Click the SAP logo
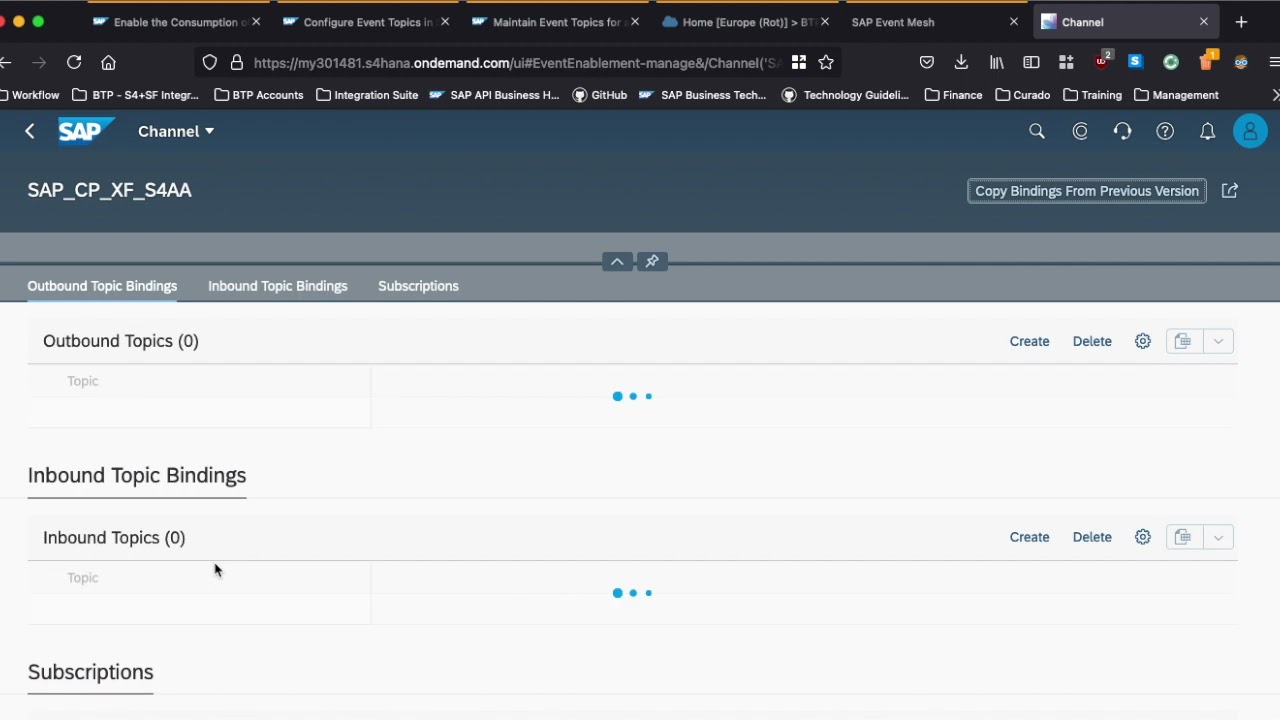Screen dimensions: 1280x720 coord(86,131)
